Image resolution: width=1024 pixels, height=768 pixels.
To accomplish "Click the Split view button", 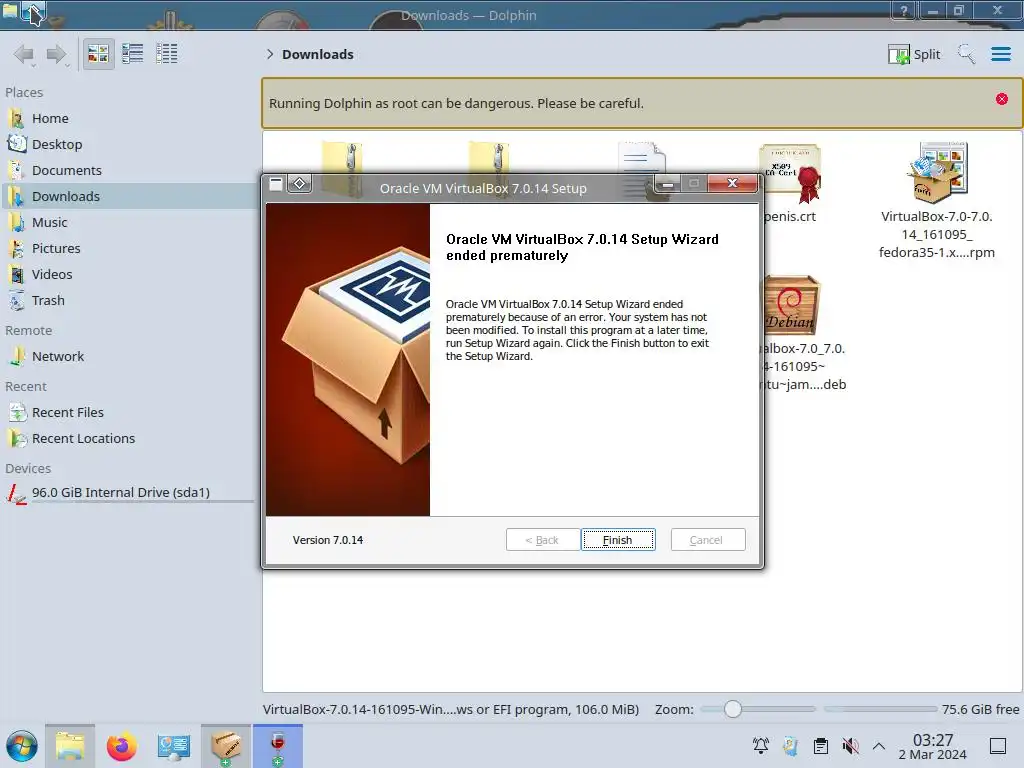I will (x=914, y=54).
